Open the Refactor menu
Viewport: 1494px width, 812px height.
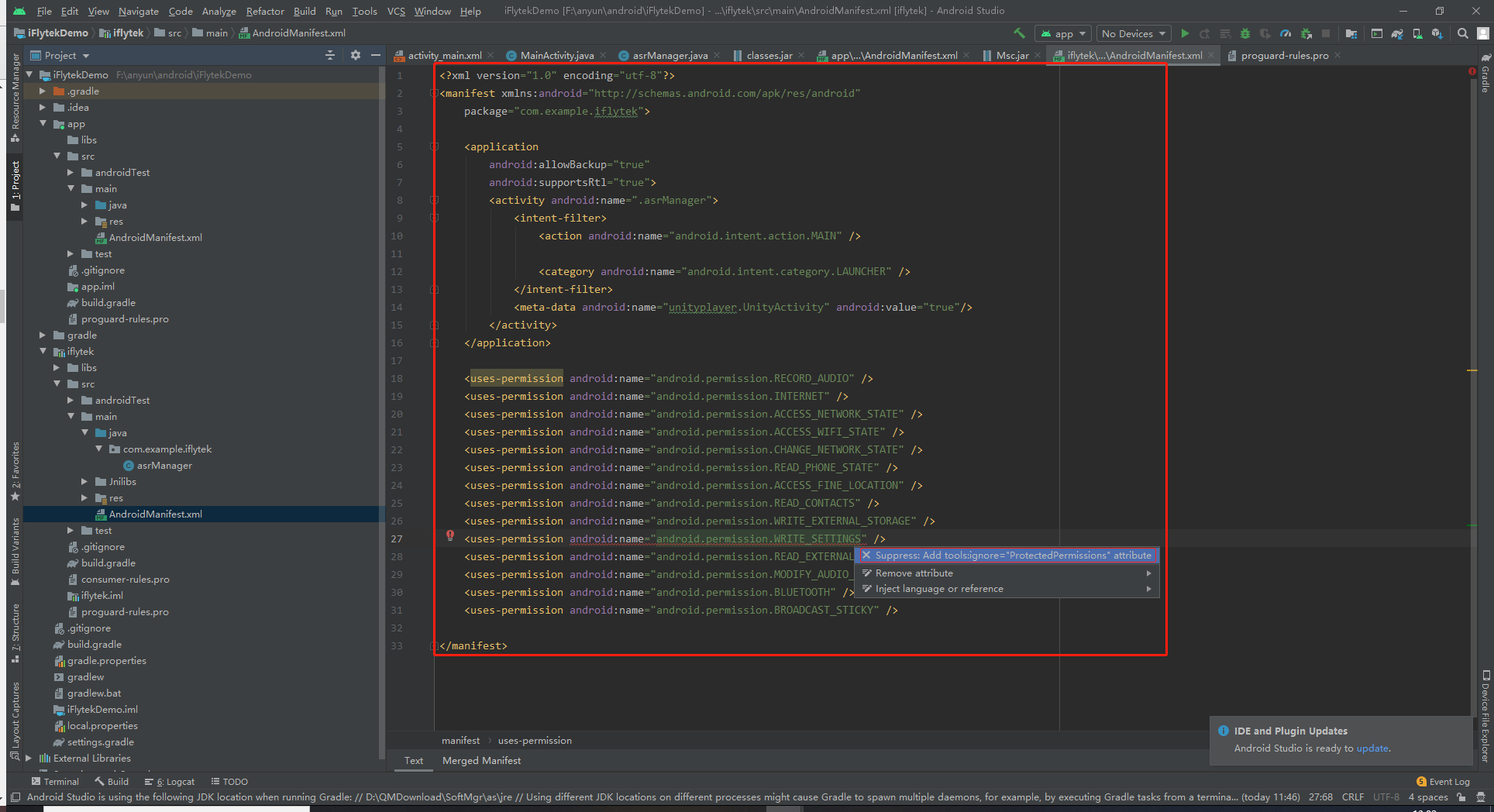[265, 11]
